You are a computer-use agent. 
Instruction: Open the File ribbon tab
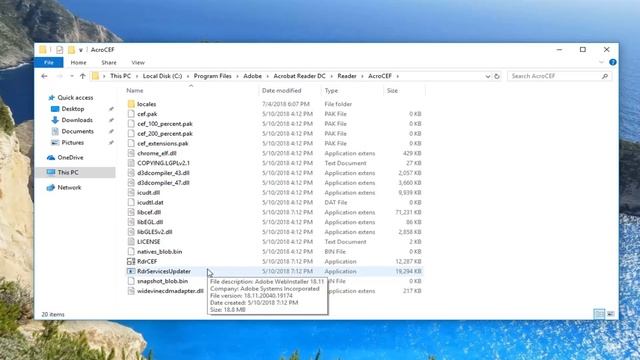click(x=49, y=62)
